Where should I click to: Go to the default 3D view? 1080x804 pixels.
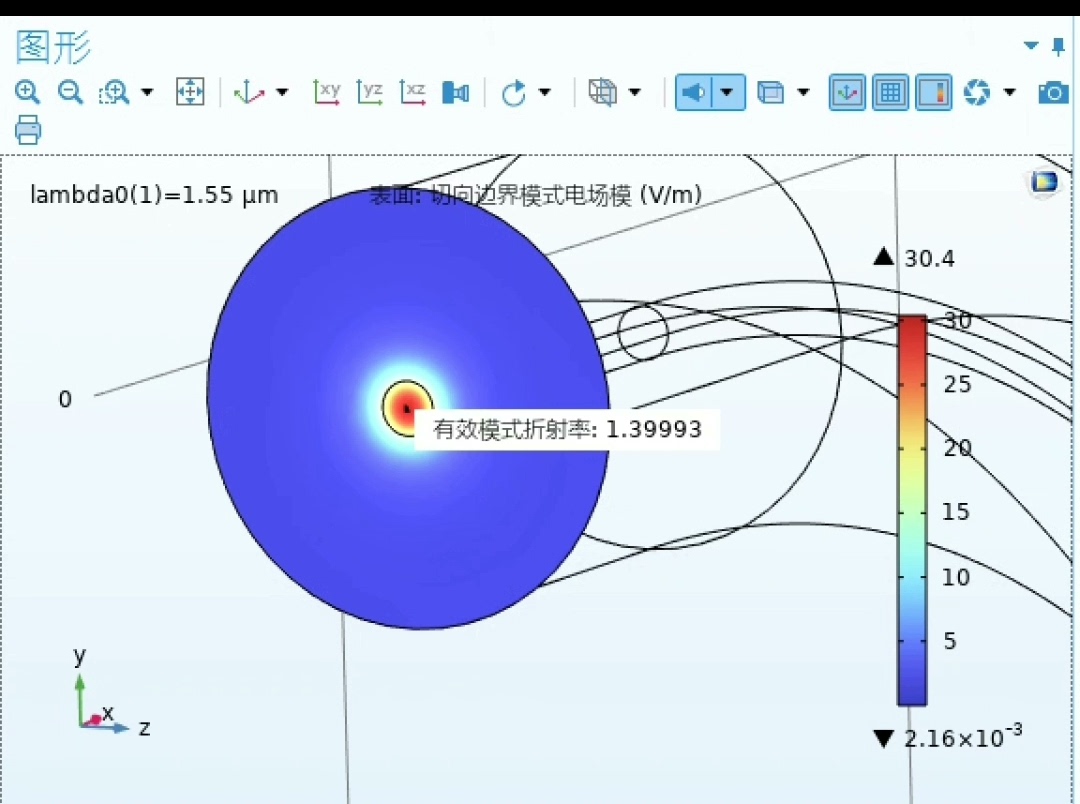tap(249, 92)
